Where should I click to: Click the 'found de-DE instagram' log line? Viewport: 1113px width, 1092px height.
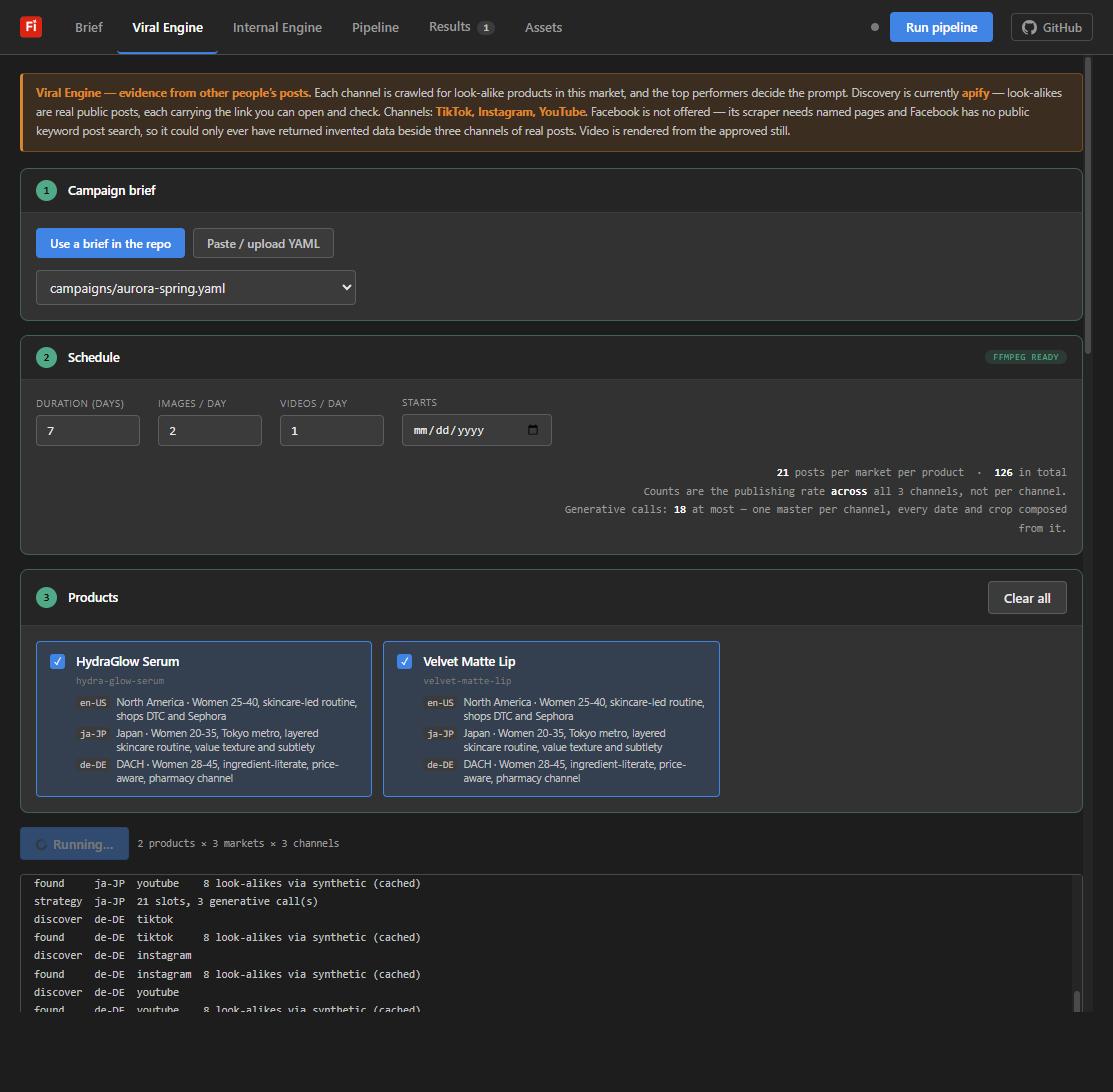pos(227,974)
